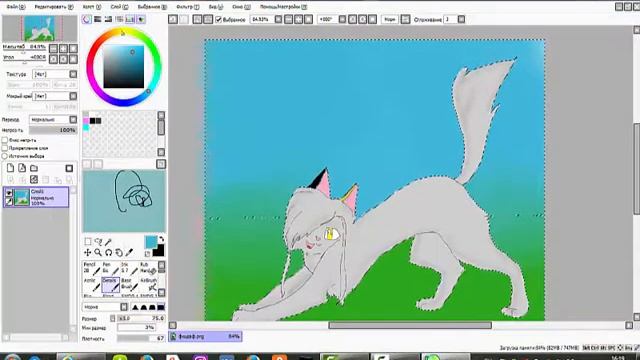The image size is (640, 360).
Task: Click the horizontal canvas scrollbar
Action: pyautogui.click(x=410, y=325)
